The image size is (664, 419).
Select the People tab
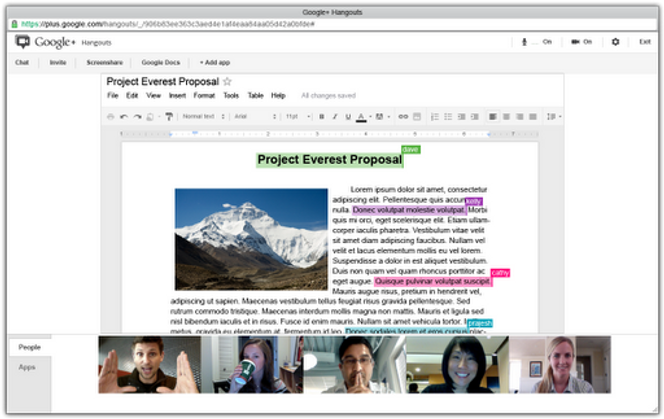pyautogui.click(x=29, y=347)
